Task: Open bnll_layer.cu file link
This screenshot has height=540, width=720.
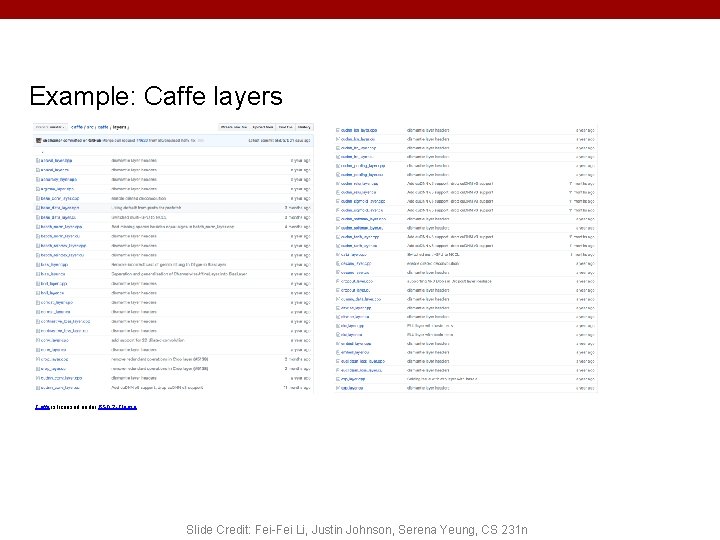Action: (x=53, y=293)
